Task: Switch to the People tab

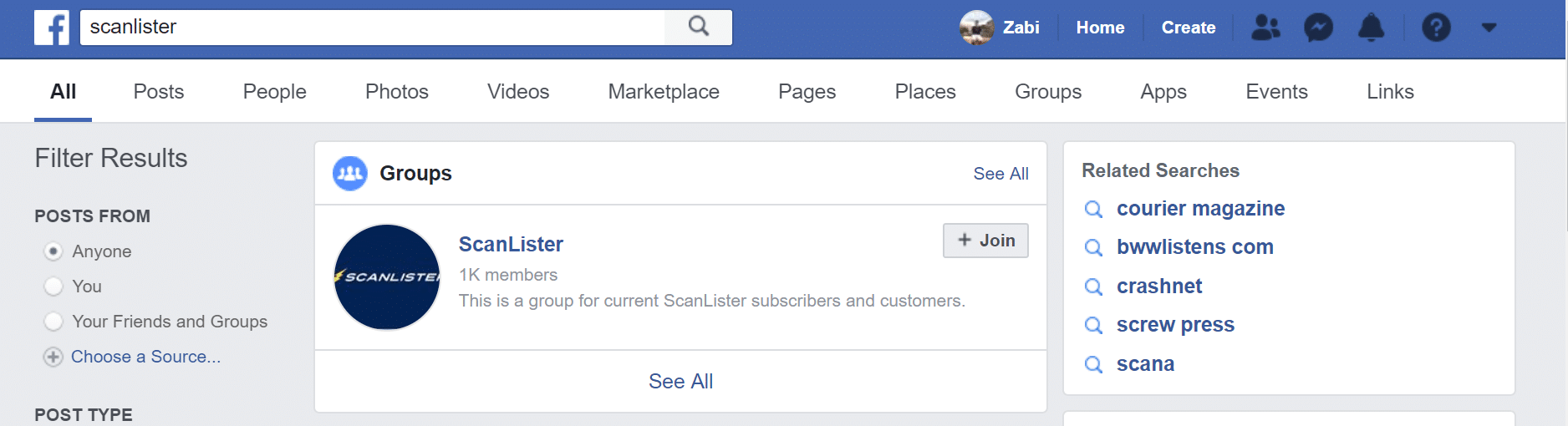Action: click(274, 92)
